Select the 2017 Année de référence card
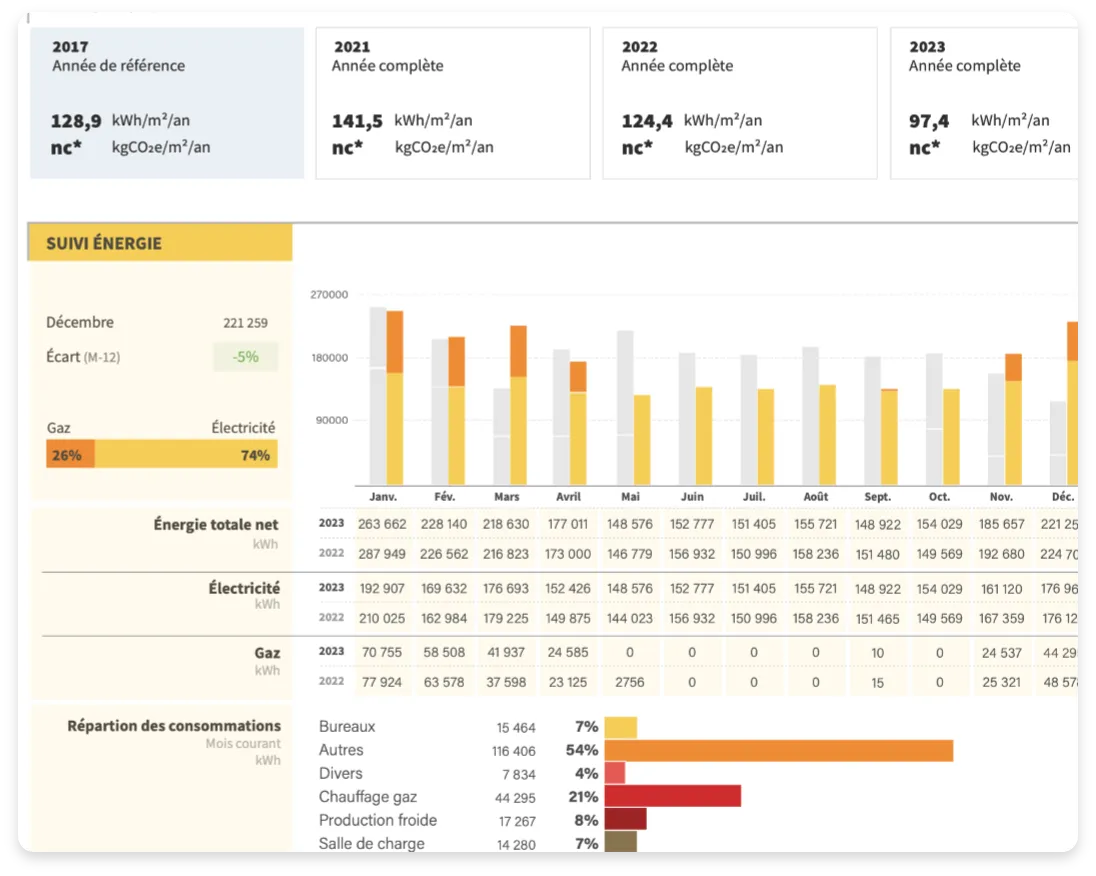 pos(166,103)
